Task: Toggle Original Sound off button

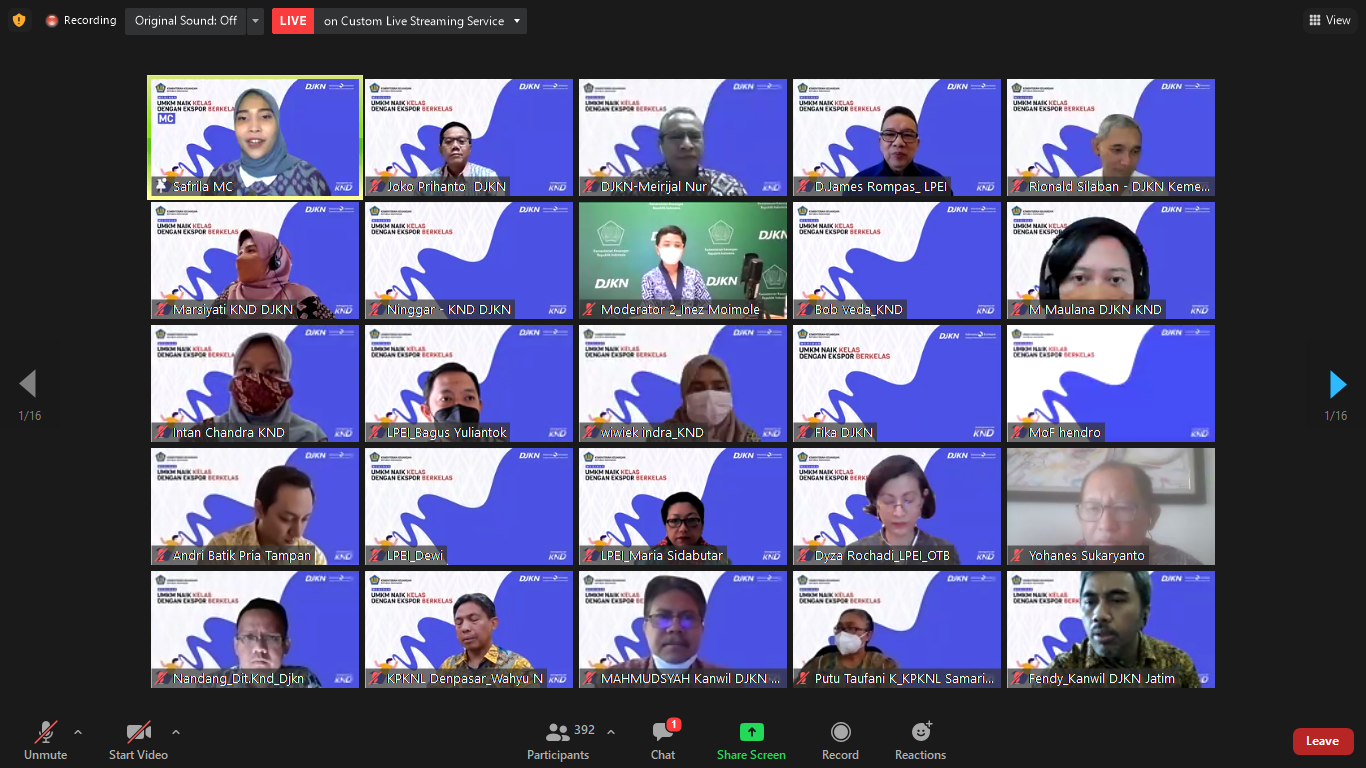Action: 185,21
